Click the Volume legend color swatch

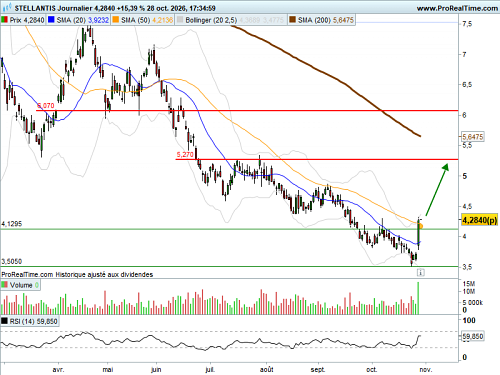click(5, 285)
